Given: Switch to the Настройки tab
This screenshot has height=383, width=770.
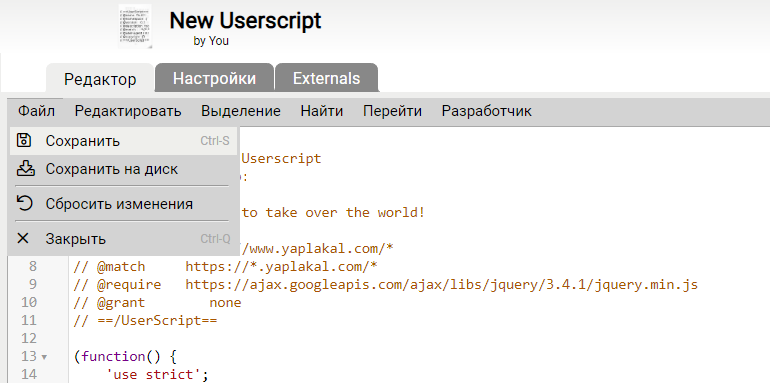Looking at the screenshot, I should click(214, 78).
